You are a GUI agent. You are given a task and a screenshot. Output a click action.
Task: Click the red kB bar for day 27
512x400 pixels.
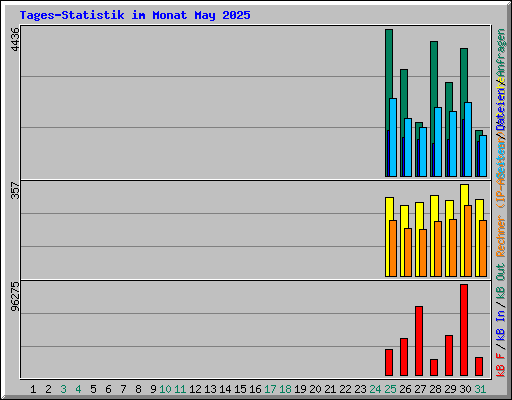[419, 341]
